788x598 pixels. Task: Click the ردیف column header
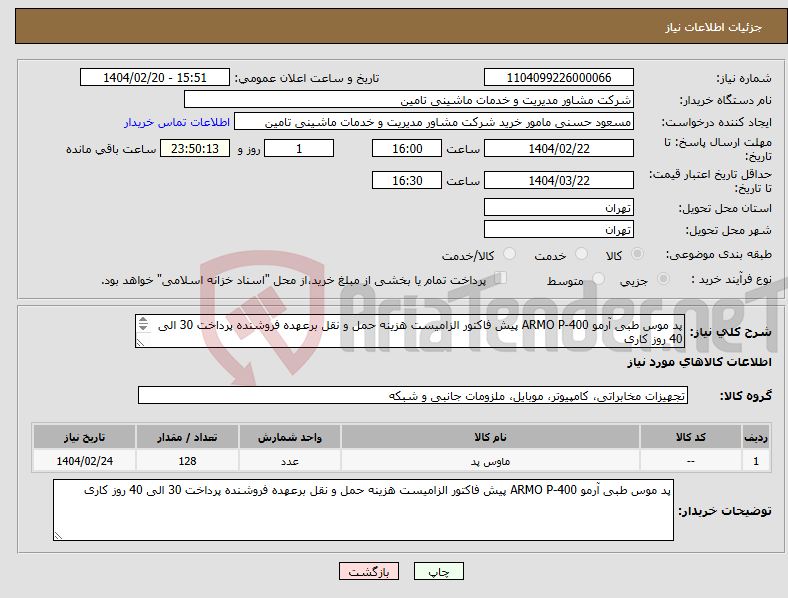click(756, 437)
